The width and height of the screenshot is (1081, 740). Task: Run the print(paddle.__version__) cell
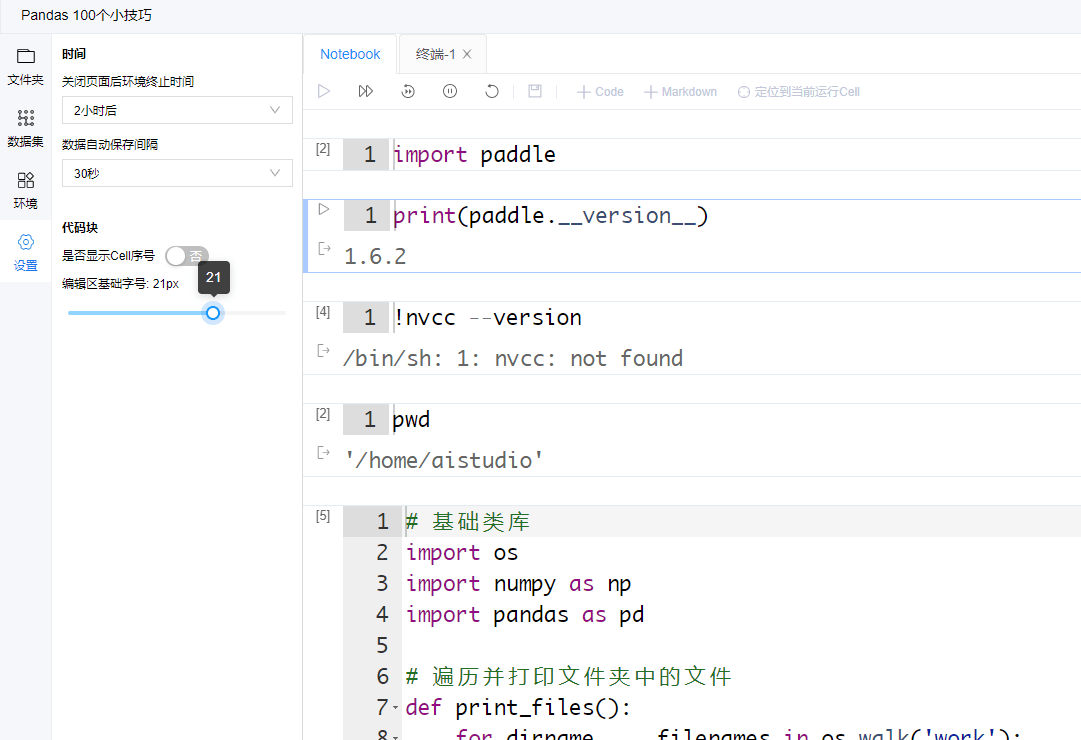coord(323,209)
